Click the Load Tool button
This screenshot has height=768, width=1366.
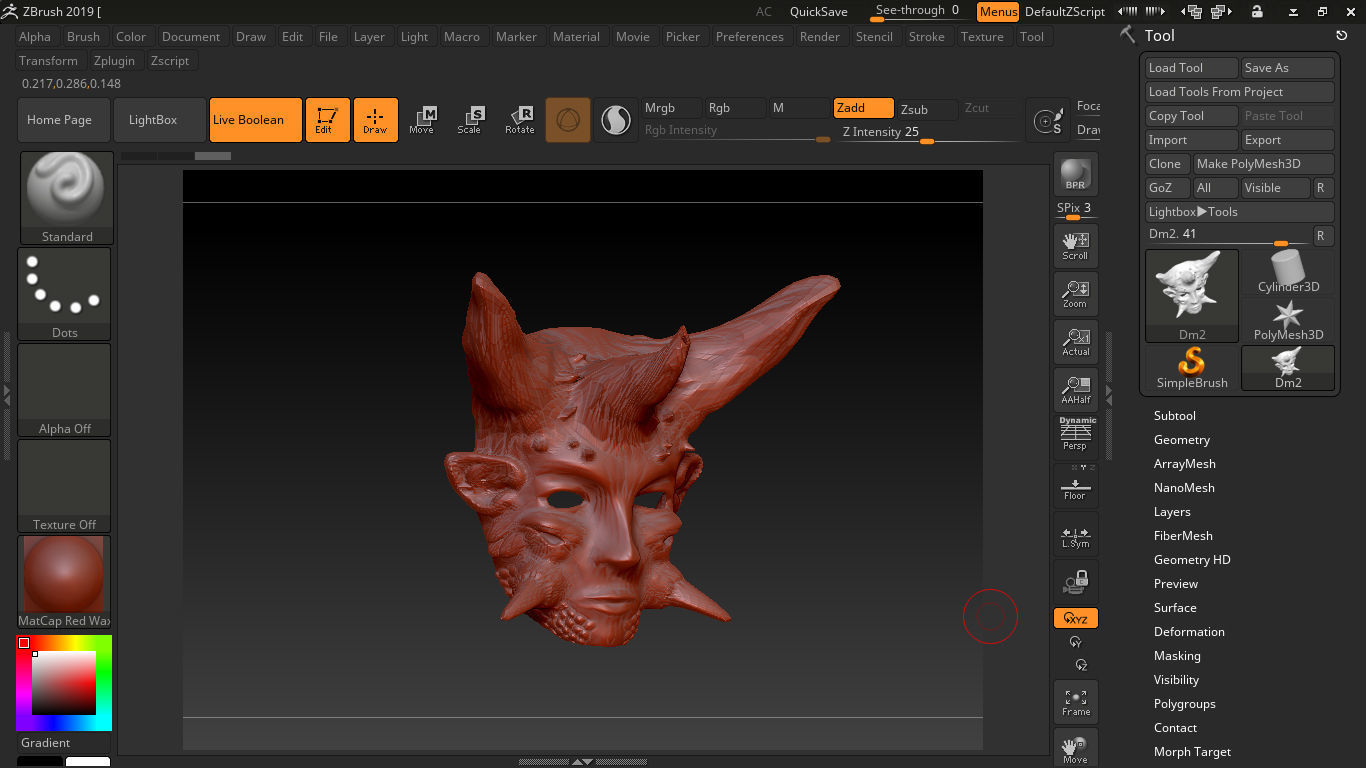click(x=1192, y=68)
